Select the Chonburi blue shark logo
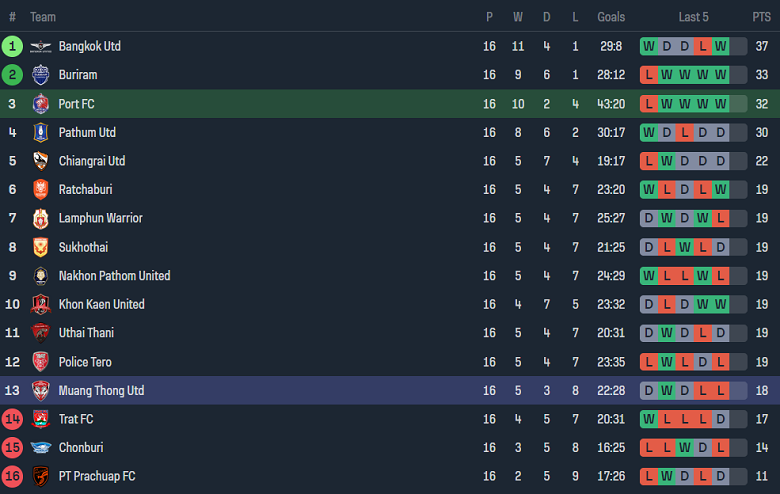Image resolution: width=780 pixels, height=494 pixels. click(40, 448)
